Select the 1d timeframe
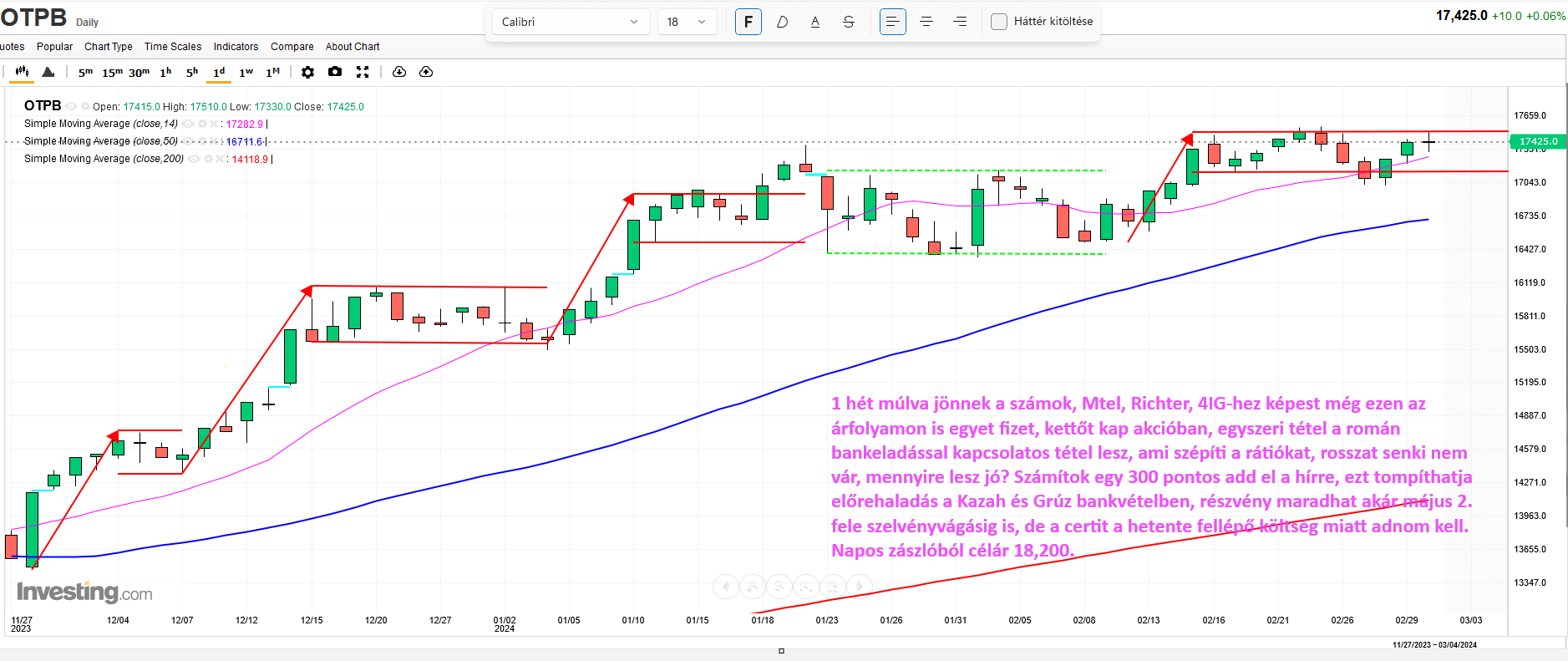 [219, 72]
